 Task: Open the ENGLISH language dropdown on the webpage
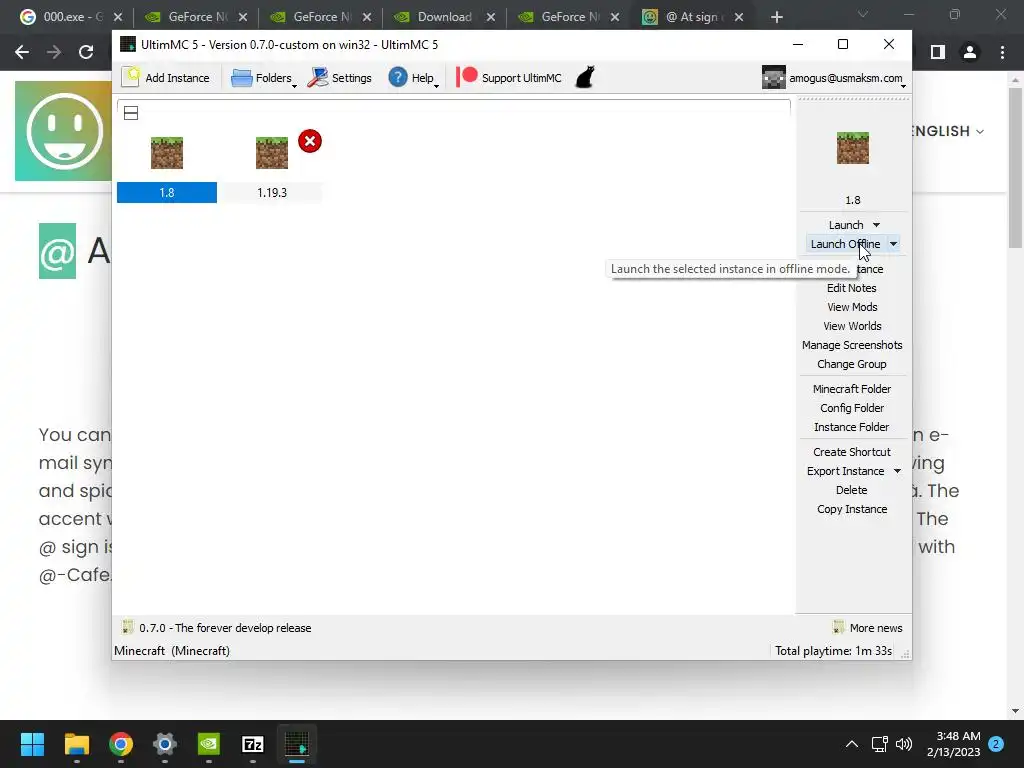click(948, 131)
